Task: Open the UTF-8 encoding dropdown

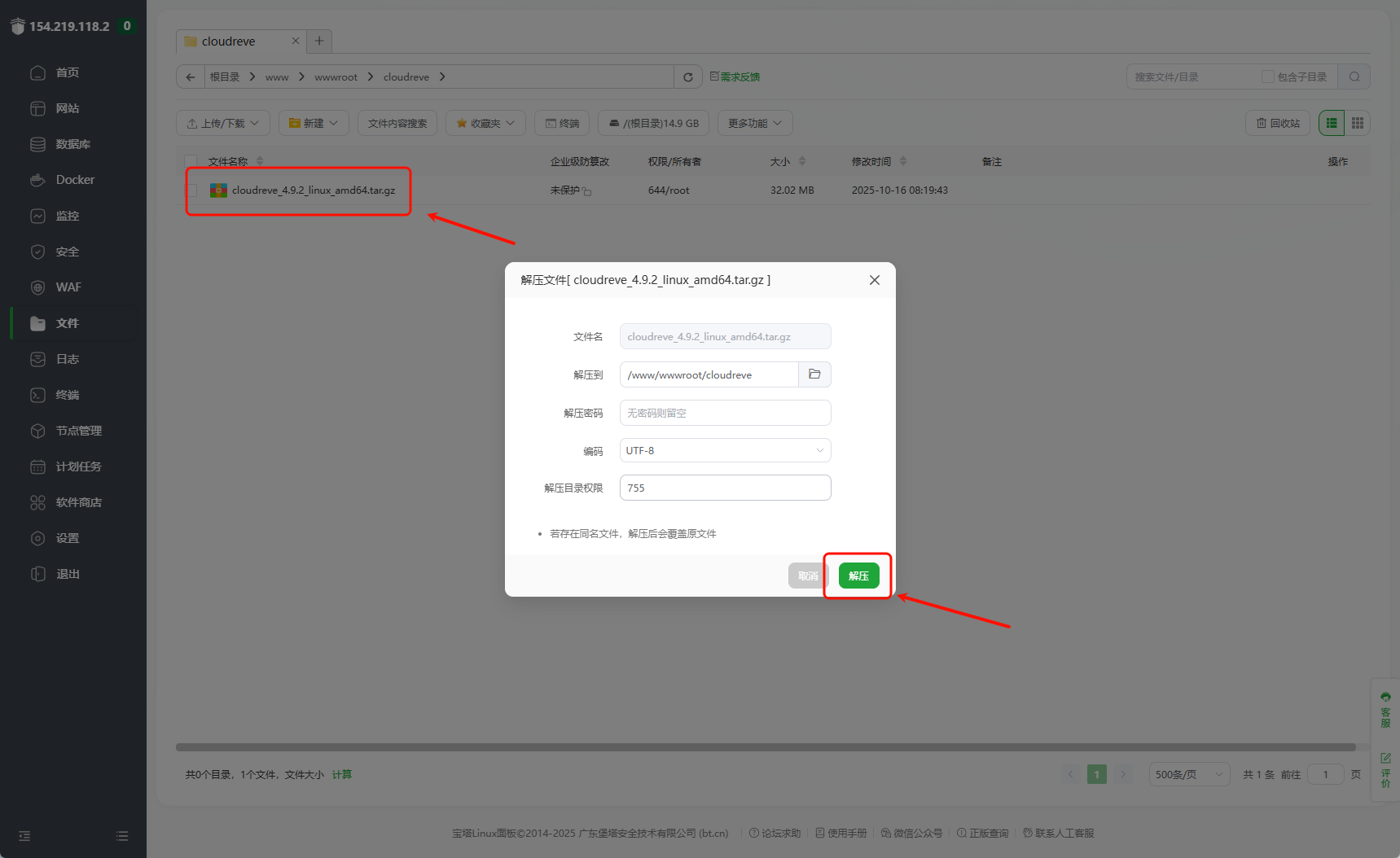Action: (725, 450)
